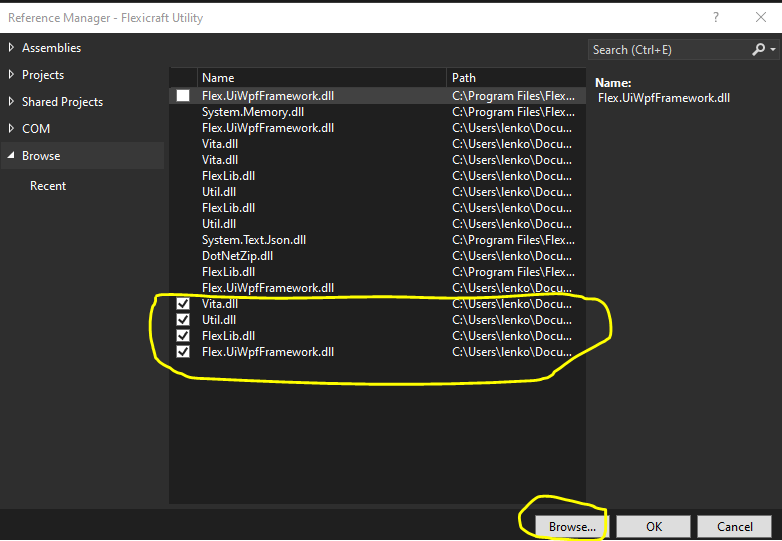Close the Reference Manager dialog
The width and height of the screenshot is (782, 541).
coord(761,17)
